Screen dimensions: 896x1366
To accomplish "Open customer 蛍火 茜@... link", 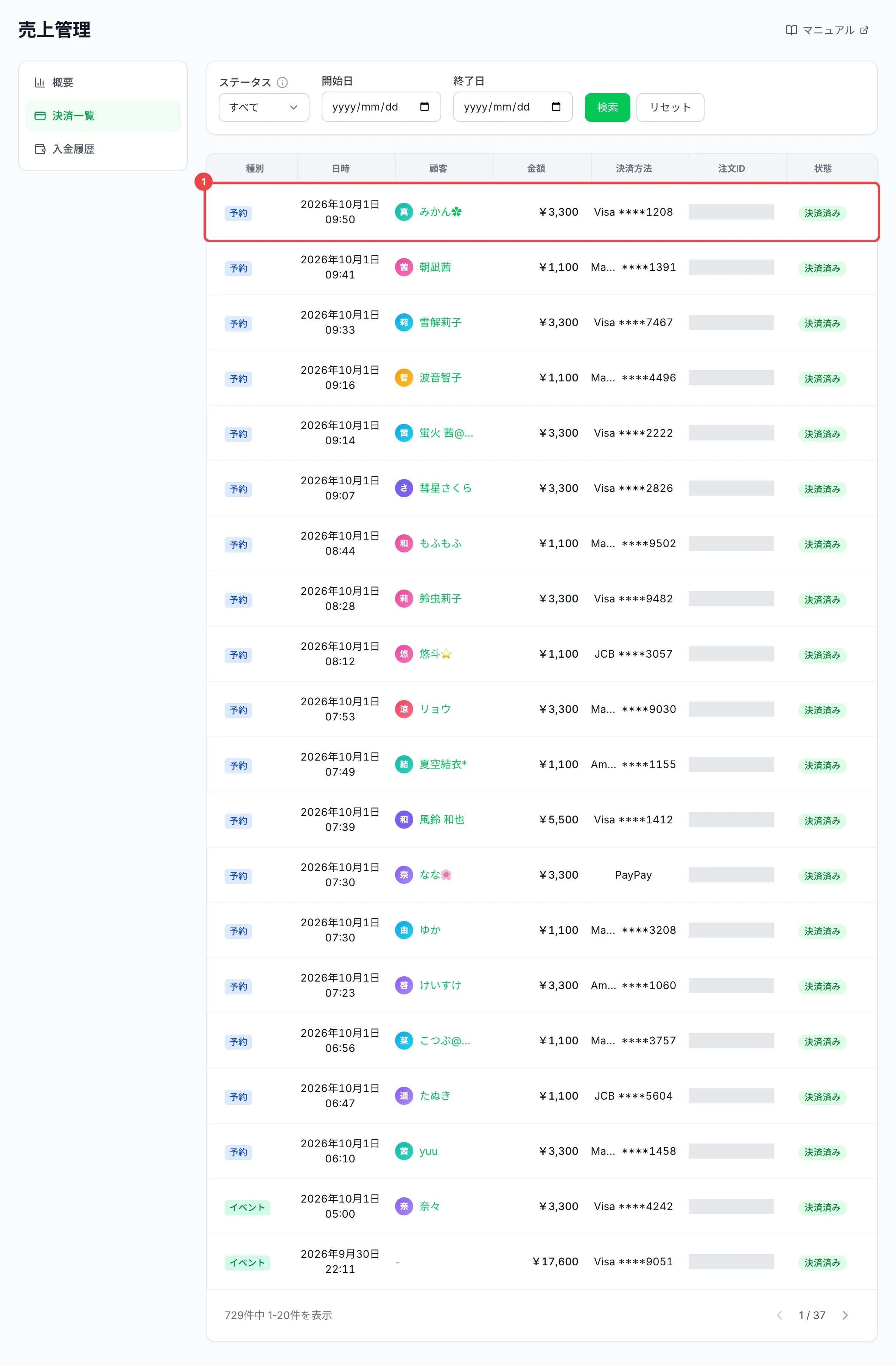I will [x=446, y=433].
